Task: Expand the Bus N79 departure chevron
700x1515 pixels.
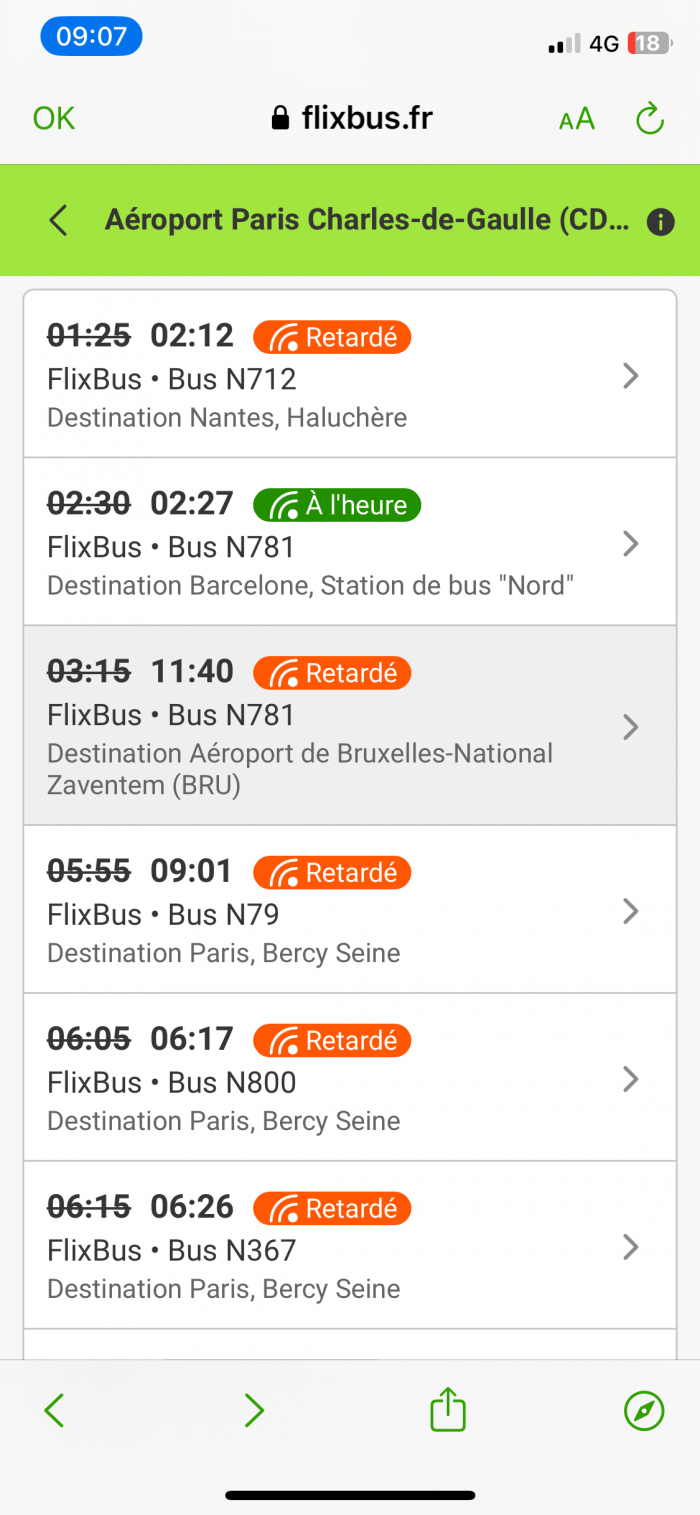Action: pyautogui.click(x=630, y=910)
